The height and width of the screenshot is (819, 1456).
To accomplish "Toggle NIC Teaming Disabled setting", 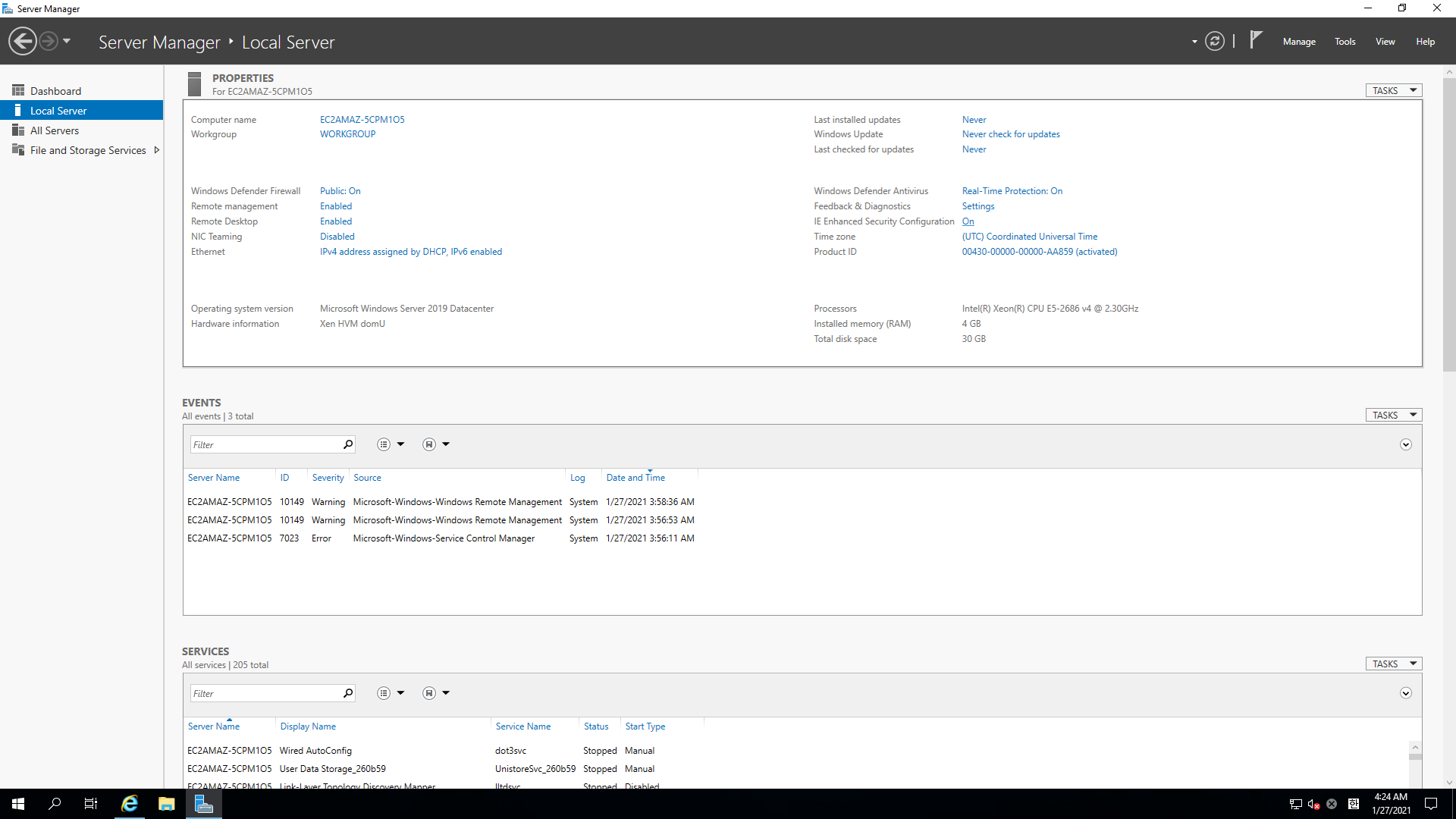I will click(337, 237).
